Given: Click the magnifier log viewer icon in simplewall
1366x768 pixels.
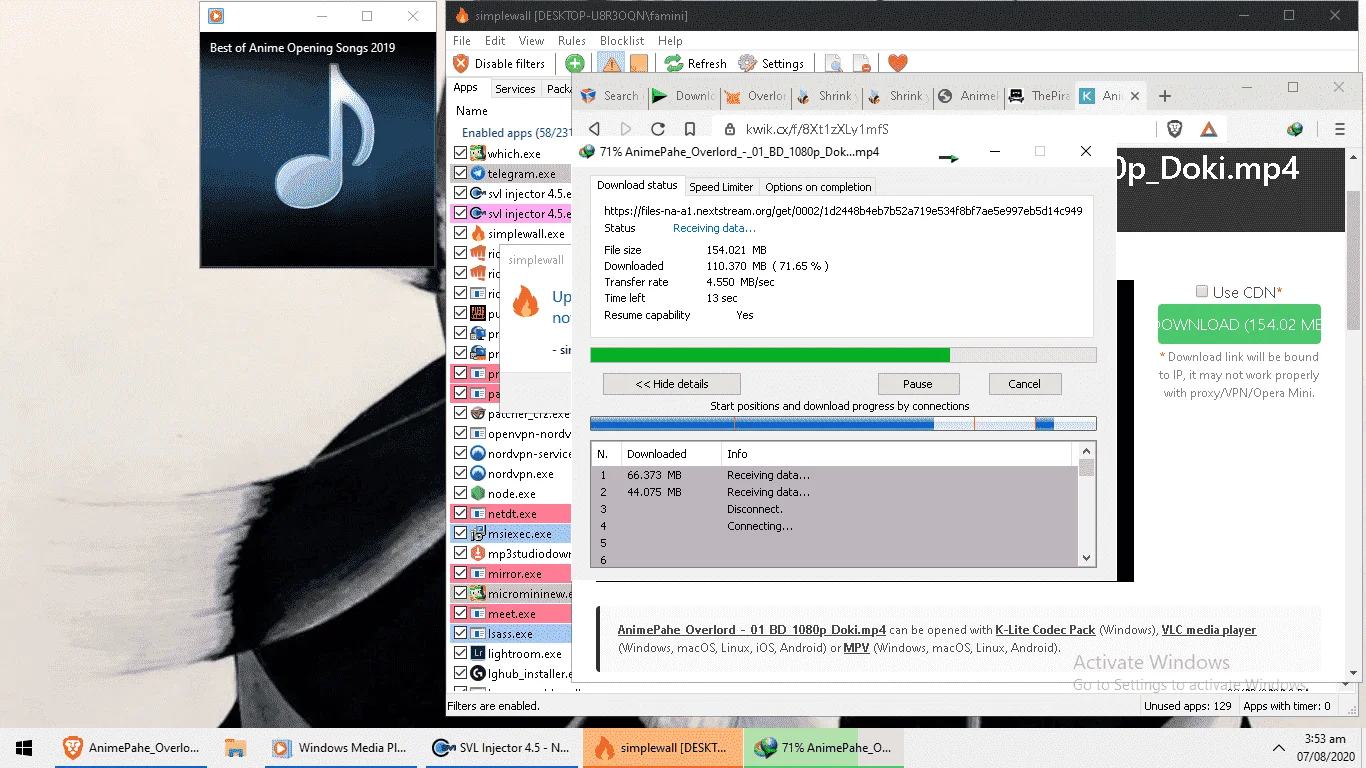Looking at the screenshot, I should point(833,63).
